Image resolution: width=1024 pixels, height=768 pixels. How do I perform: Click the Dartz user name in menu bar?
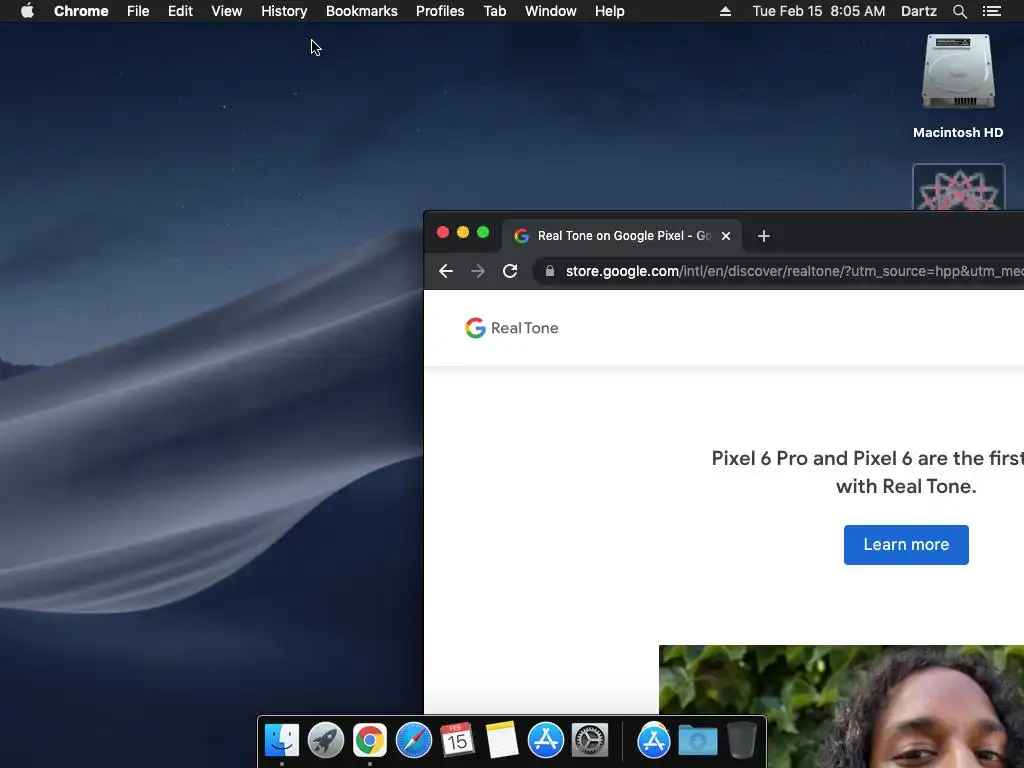(x=919, y=11)
